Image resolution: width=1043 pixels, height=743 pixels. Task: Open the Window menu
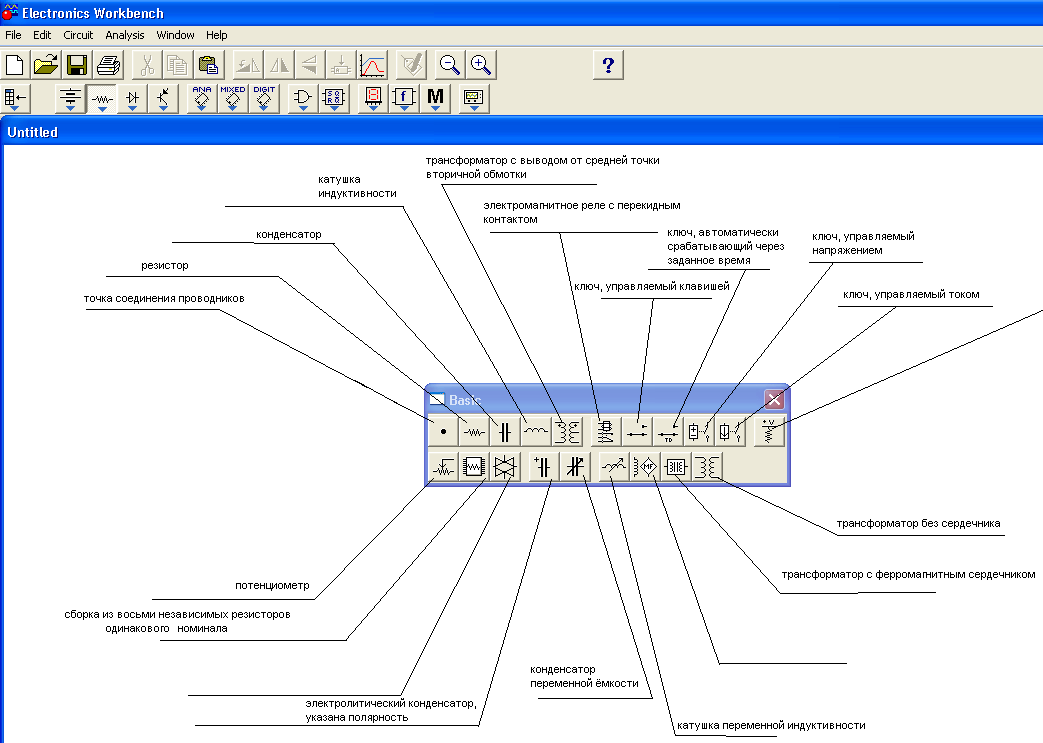coord(176,35)
